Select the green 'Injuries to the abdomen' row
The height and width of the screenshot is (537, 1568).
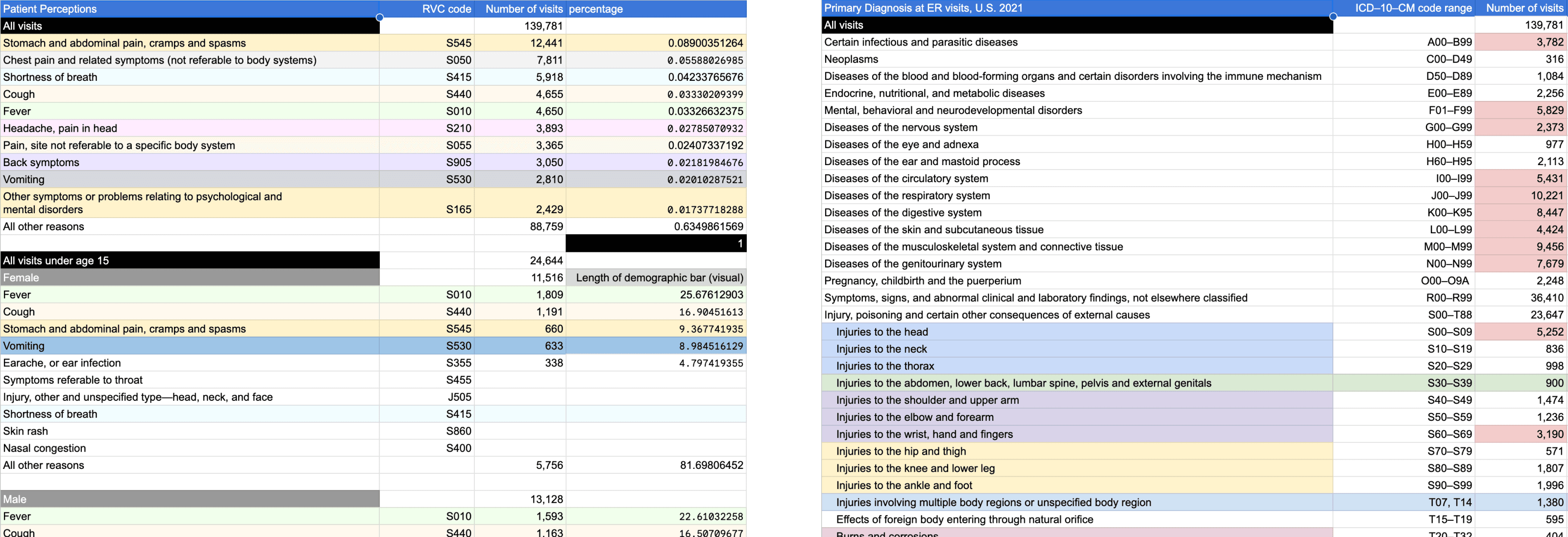[x=1023, y=383]
